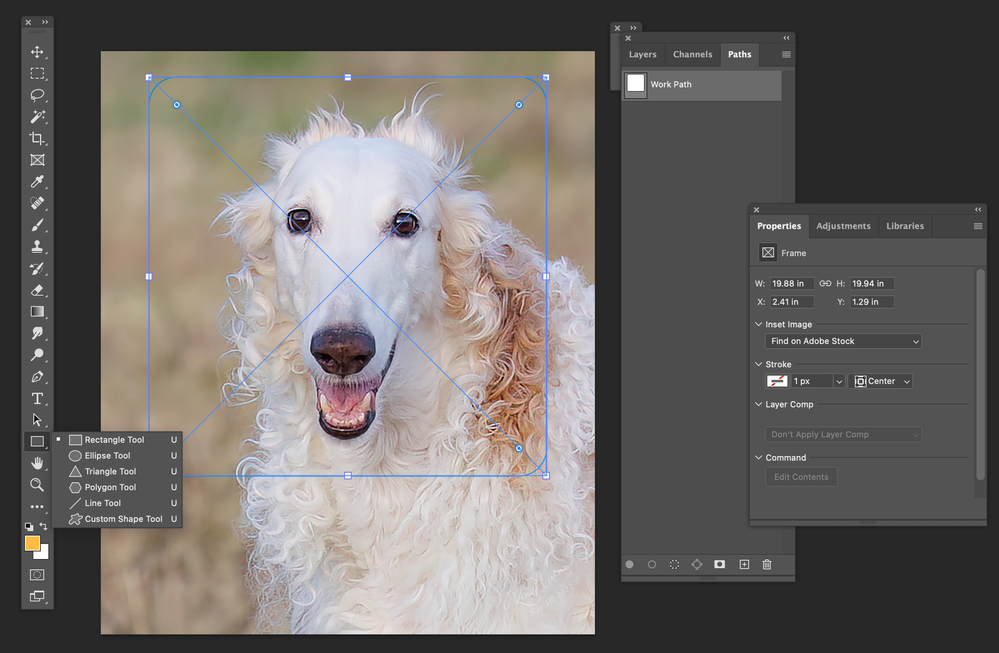This screenshot has width=999, height=653.
Task: Select the Eyedropper tool
Action: click(37, 182)
